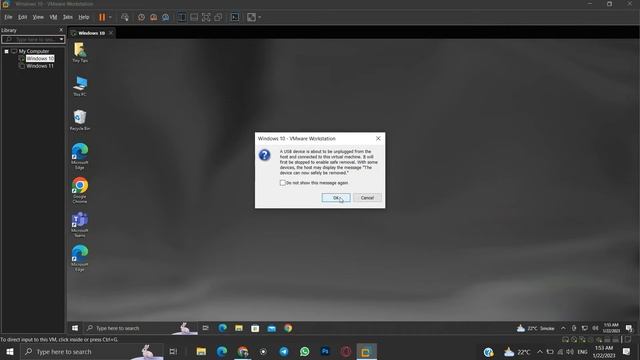Open Task View in the guest taskbar
This screenshot has height=360, width=640.
(x=206, y=328)
